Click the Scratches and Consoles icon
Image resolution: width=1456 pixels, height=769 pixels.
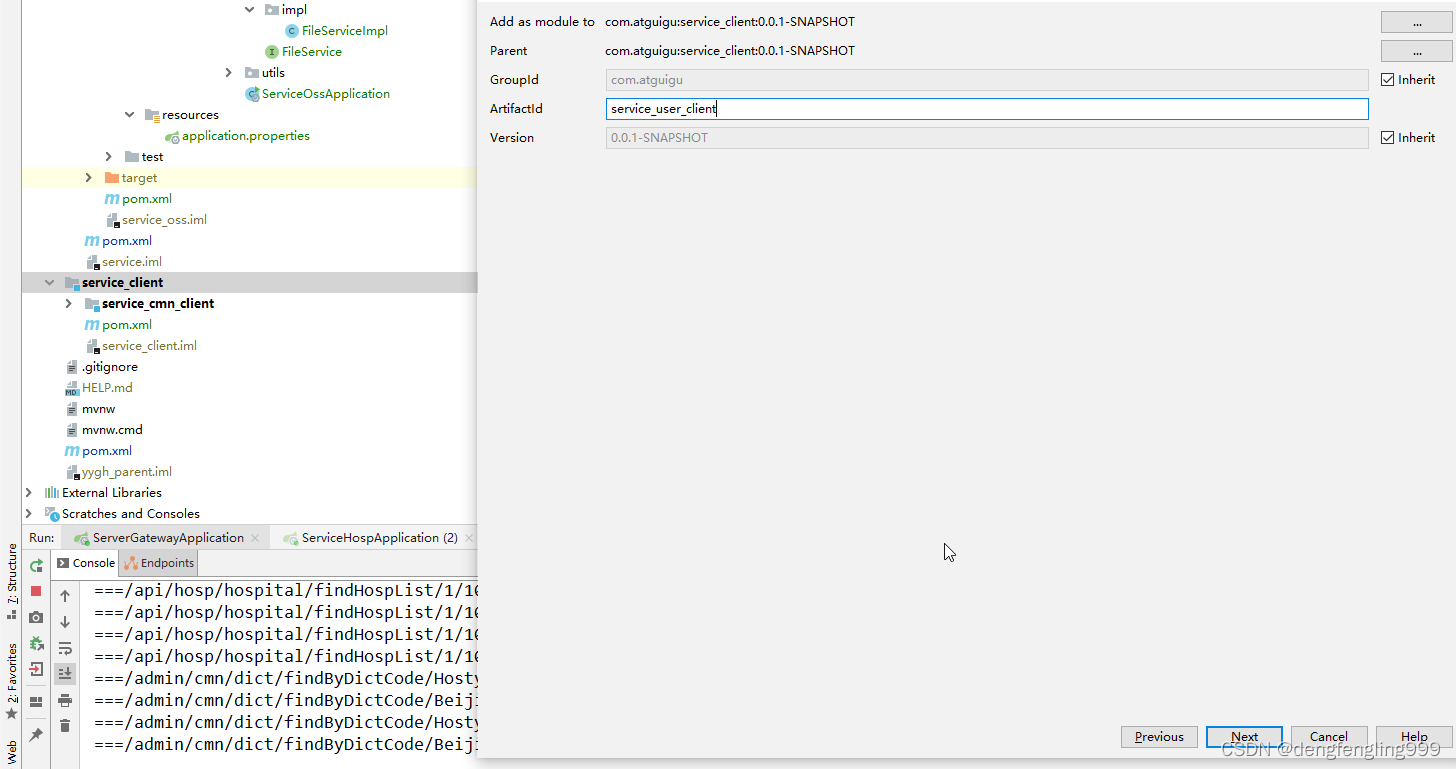(x=52, y=514)
